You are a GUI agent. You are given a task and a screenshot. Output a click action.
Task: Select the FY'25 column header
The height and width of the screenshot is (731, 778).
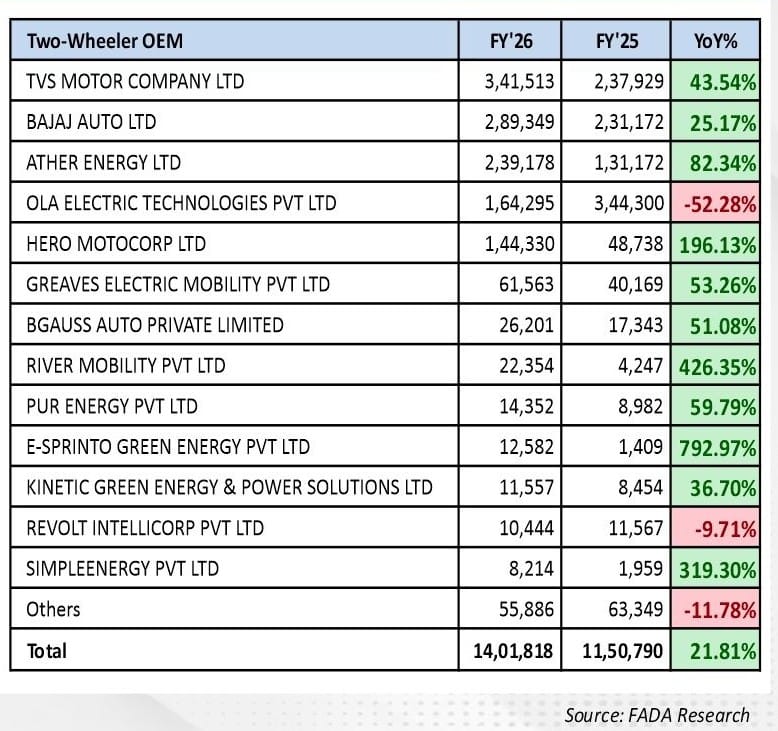click(615, 41)
